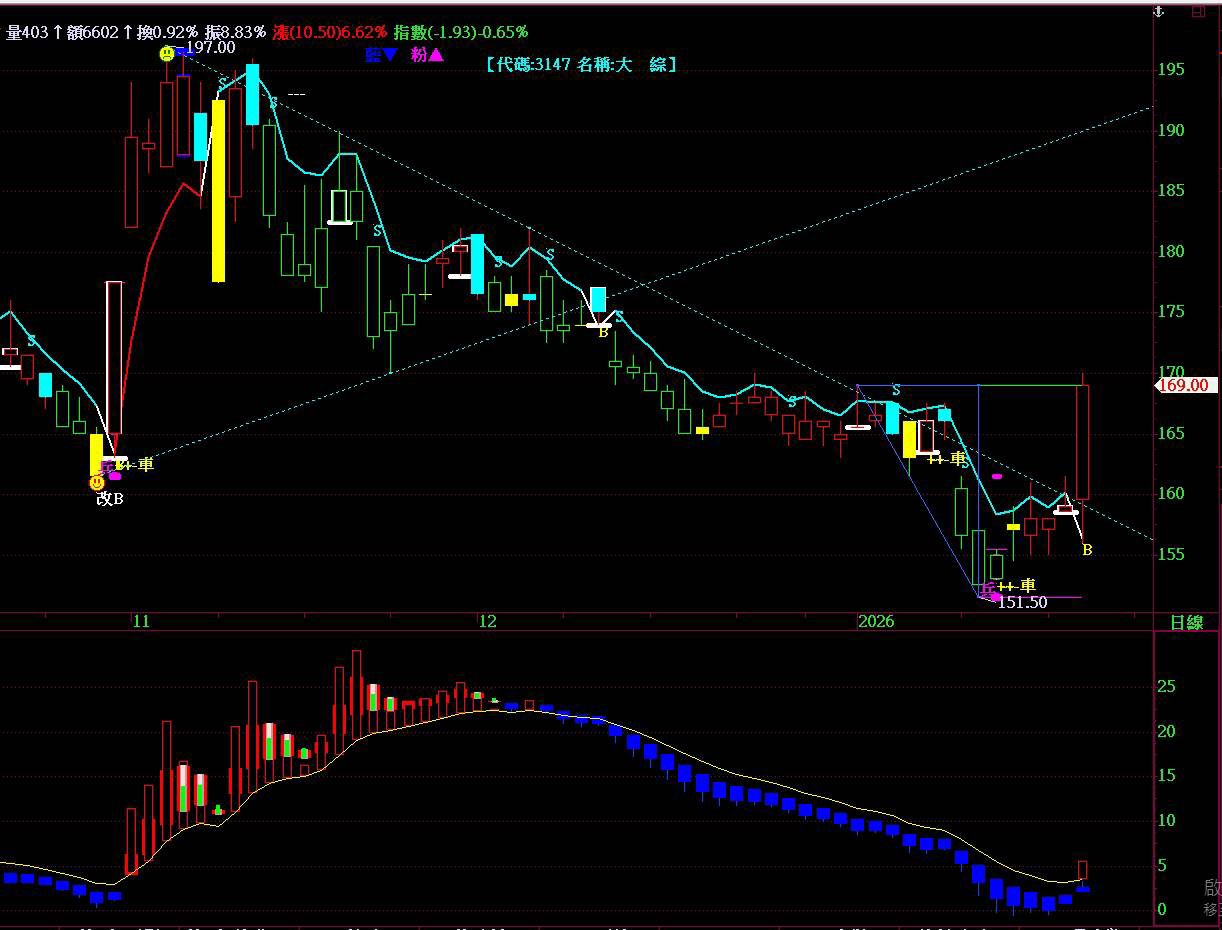Click the orange smiley face above 改B
1222x930 pixels.
97,482
